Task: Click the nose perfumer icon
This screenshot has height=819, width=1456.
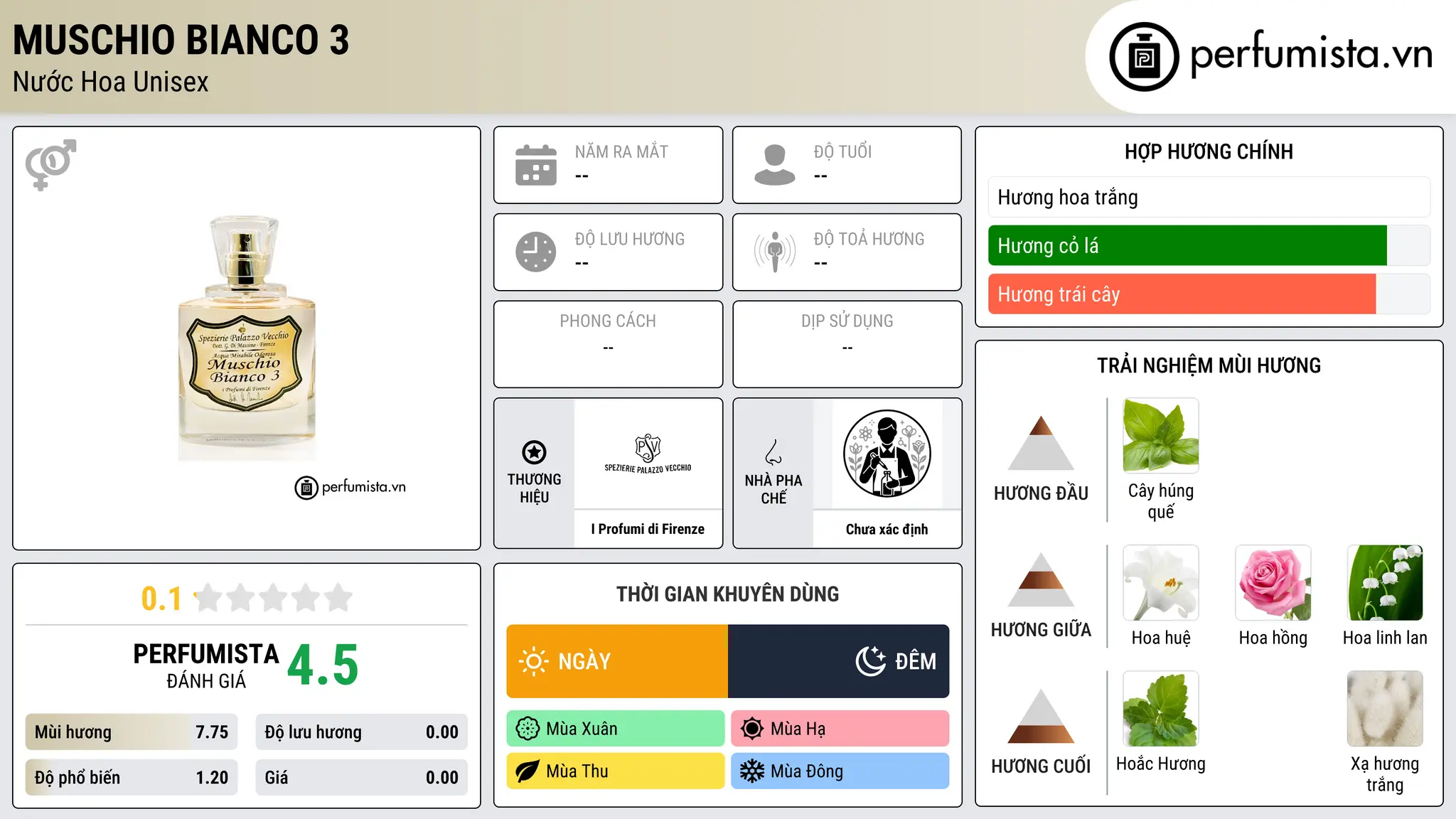Action: [x=773, y=452]
